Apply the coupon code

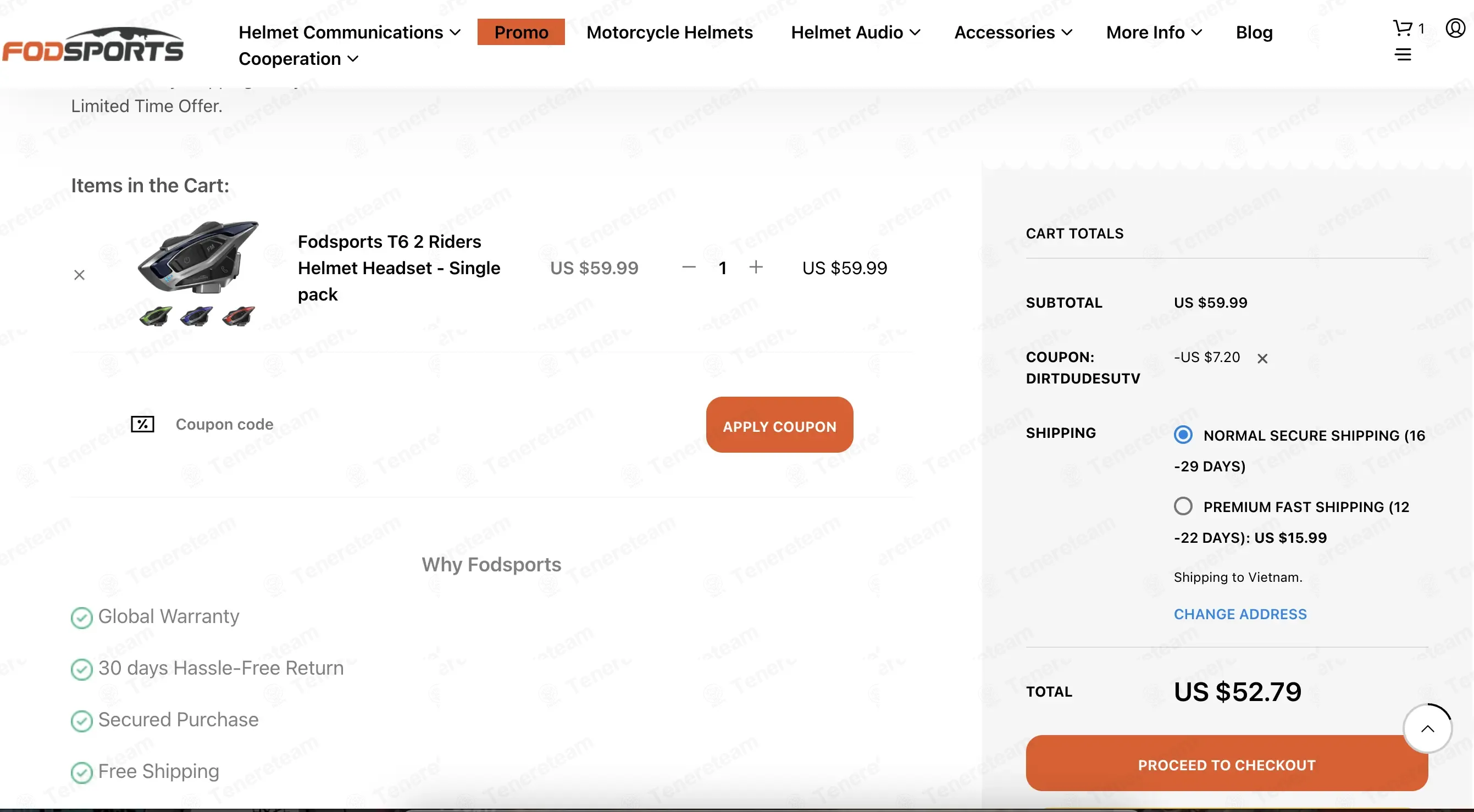pyautogui.click(x=779, y=425)
